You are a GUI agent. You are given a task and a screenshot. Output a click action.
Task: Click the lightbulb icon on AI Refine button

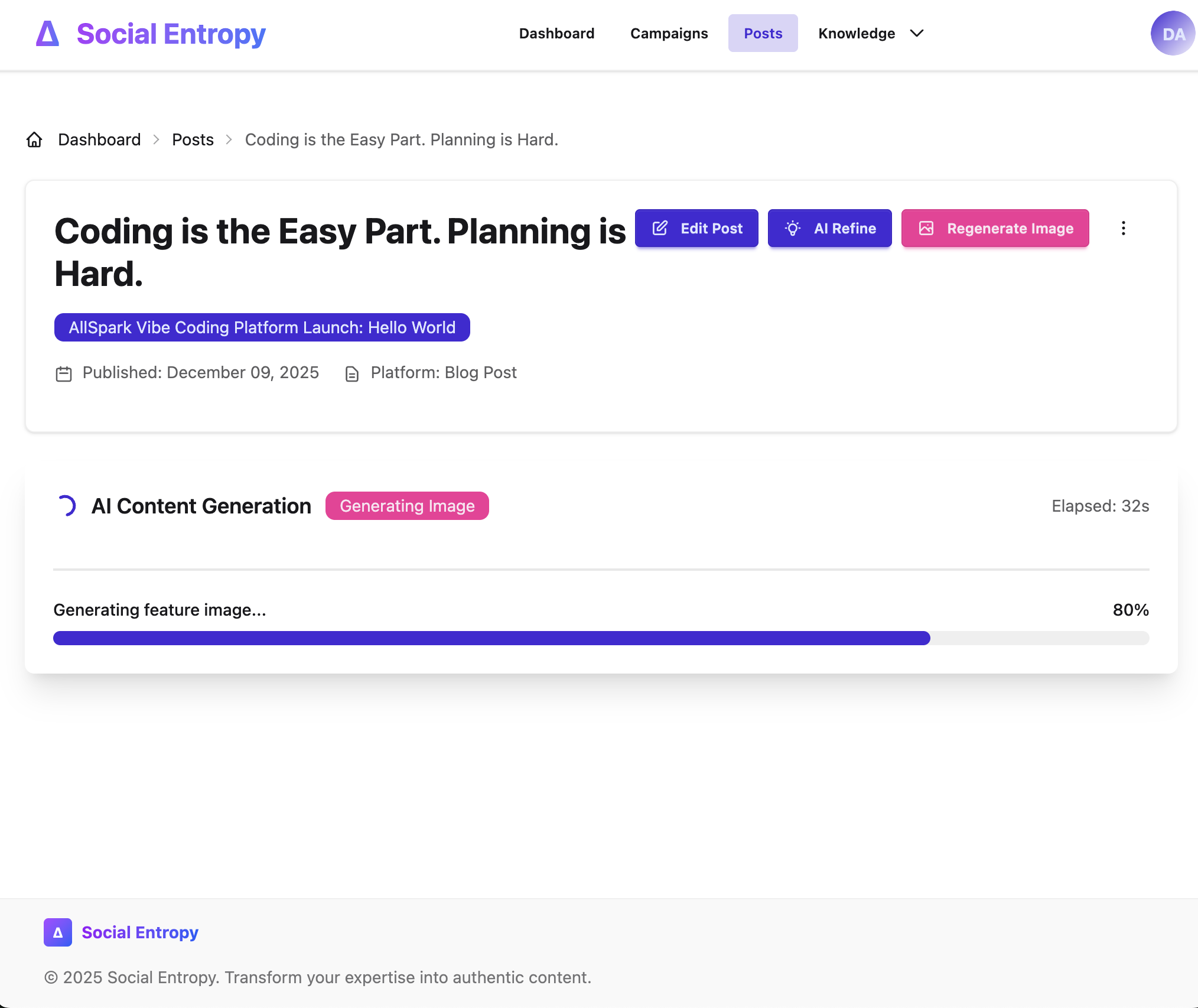[x=792, y=228]
